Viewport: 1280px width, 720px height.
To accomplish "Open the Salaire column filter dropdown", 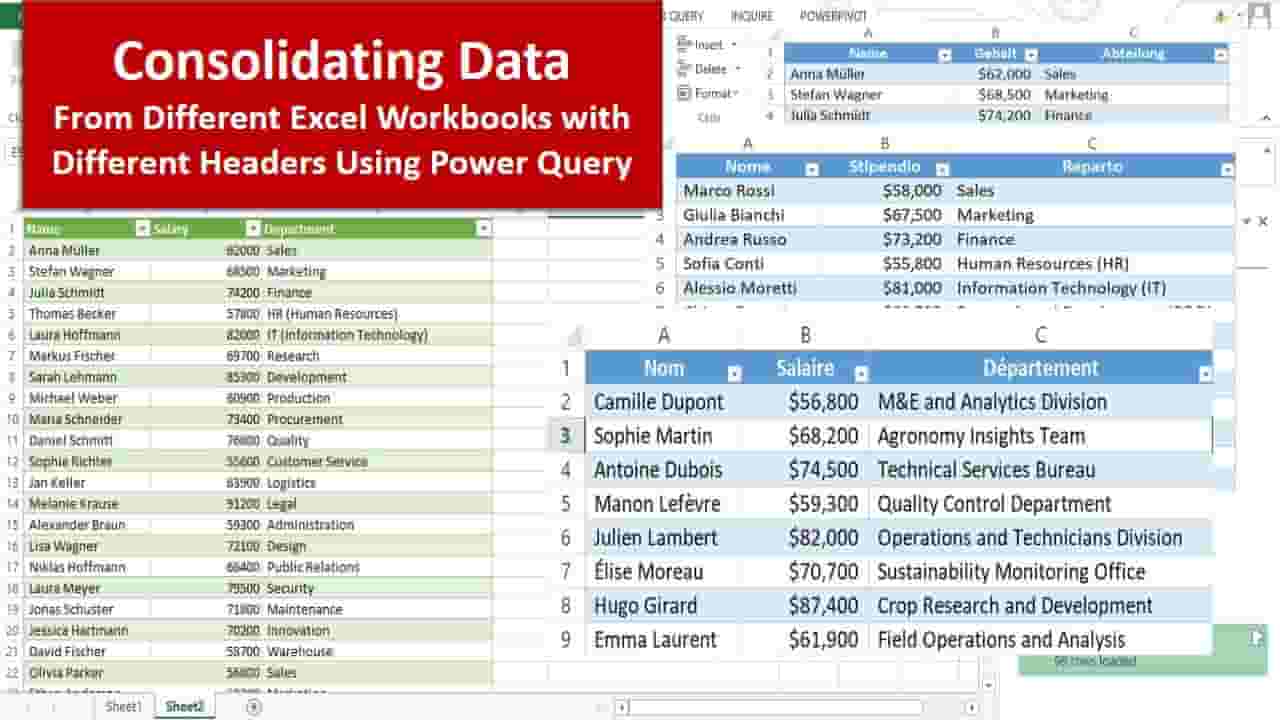I will [x=861, y=374].
